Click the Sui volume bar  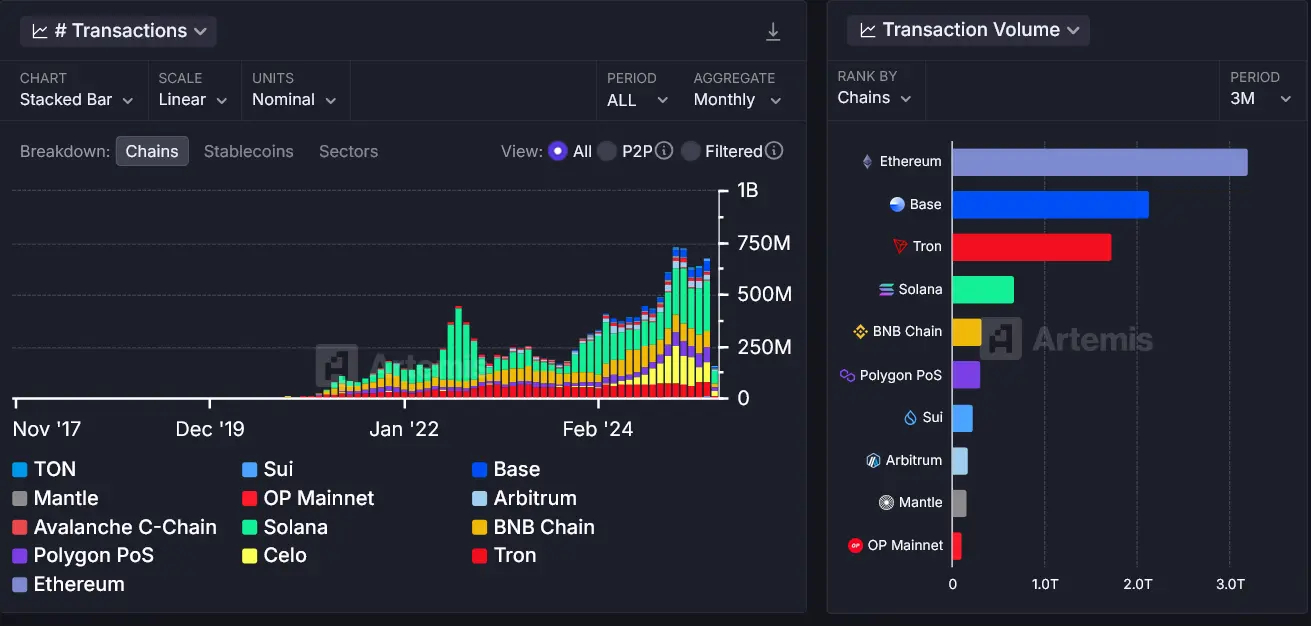click(x=962, y=418)
